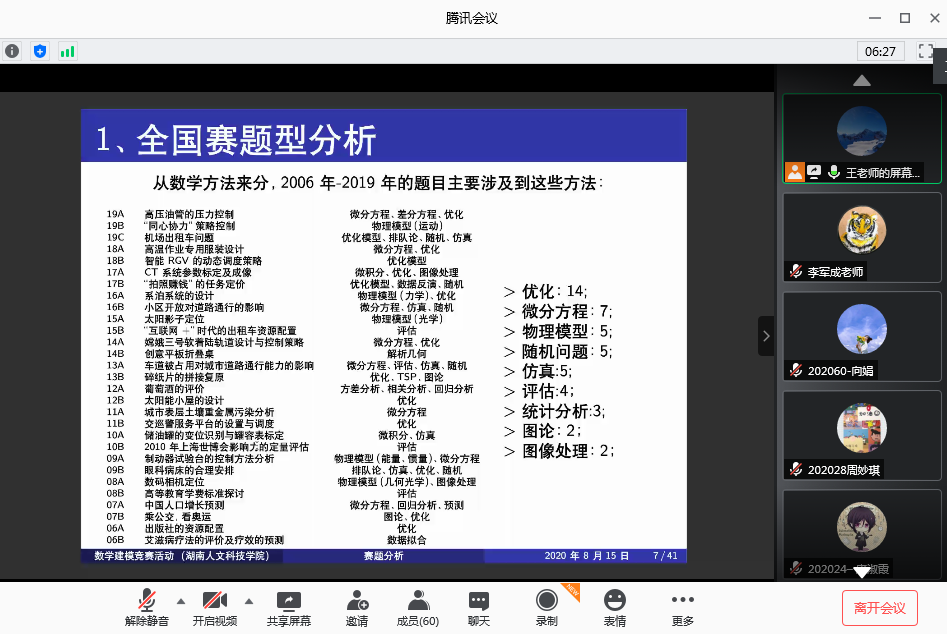
Task: Open the 更多 more options menu
Action: (x=683, y=607)
